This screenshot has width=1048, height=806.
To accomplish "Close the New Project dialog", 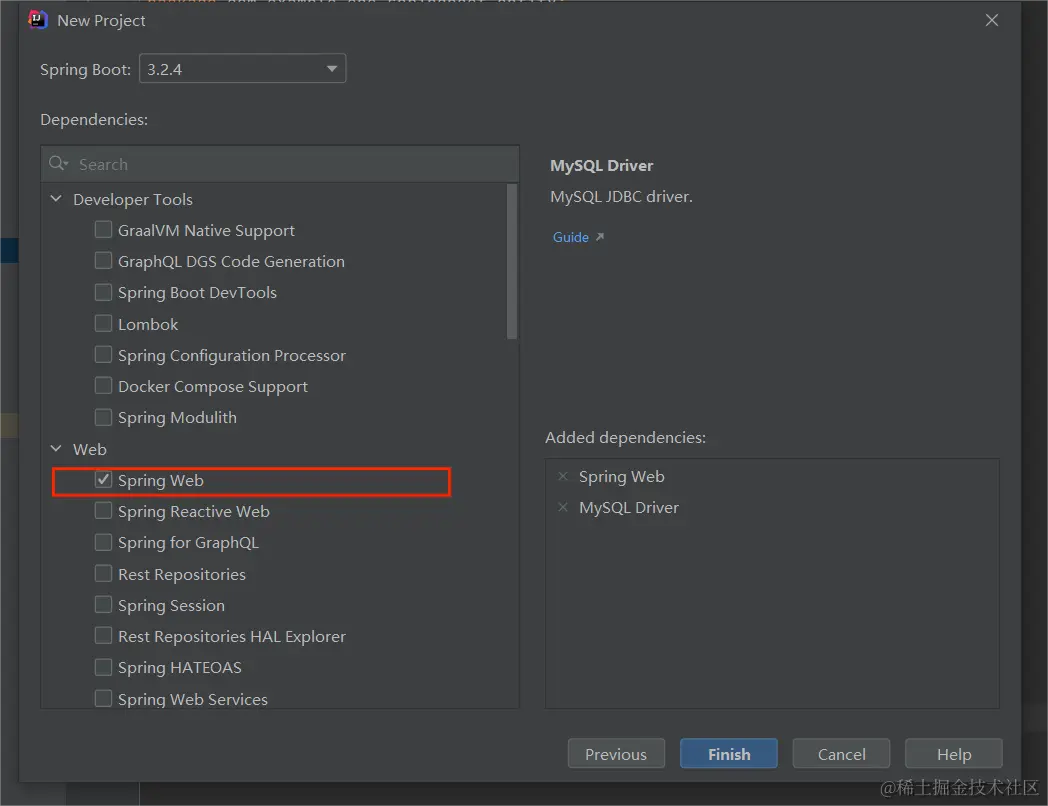I will click(x=991, y=20).
